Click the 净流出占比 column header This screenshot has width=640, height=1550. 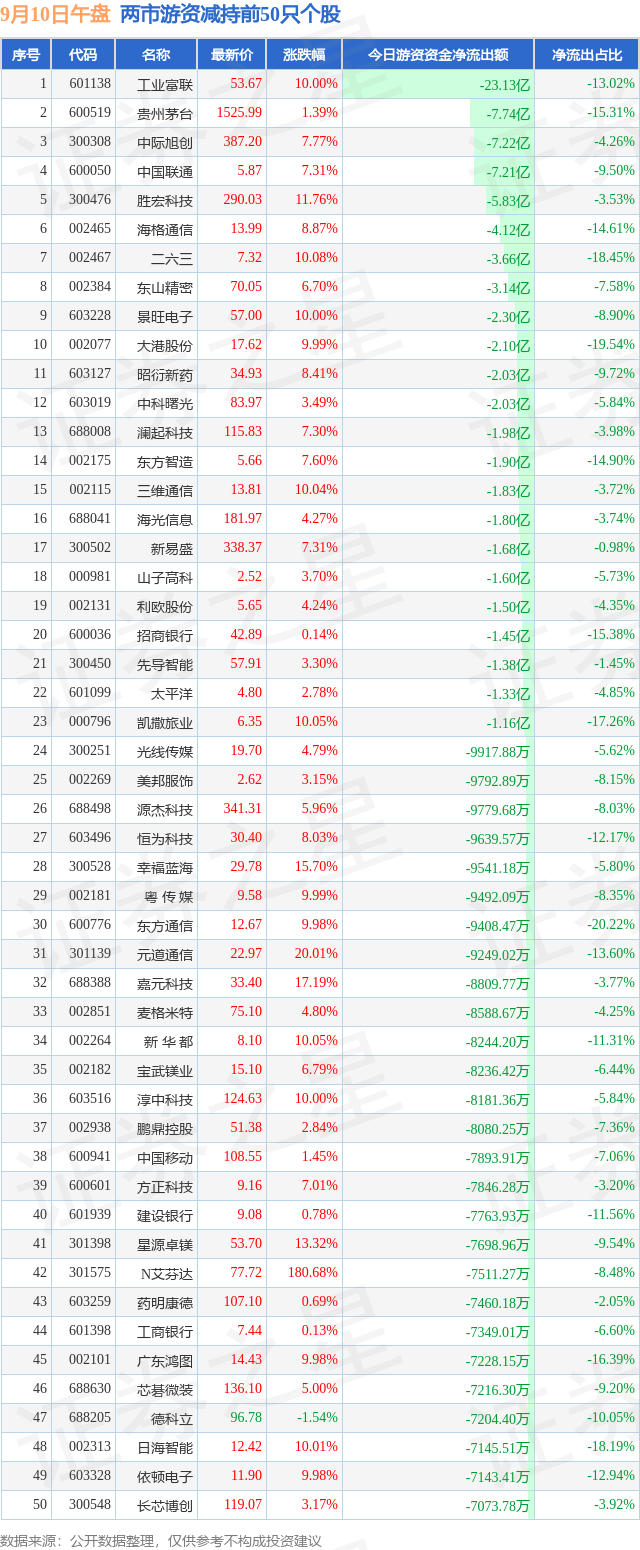pos(587,55)
